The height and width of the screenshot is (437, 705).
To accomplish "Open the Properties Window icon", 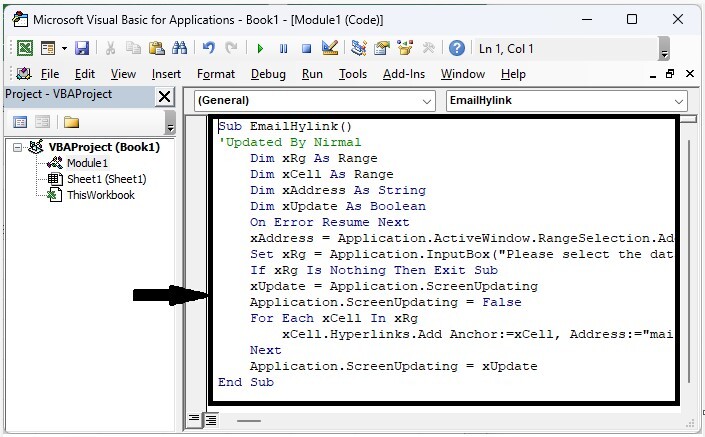I will point(382,48).
